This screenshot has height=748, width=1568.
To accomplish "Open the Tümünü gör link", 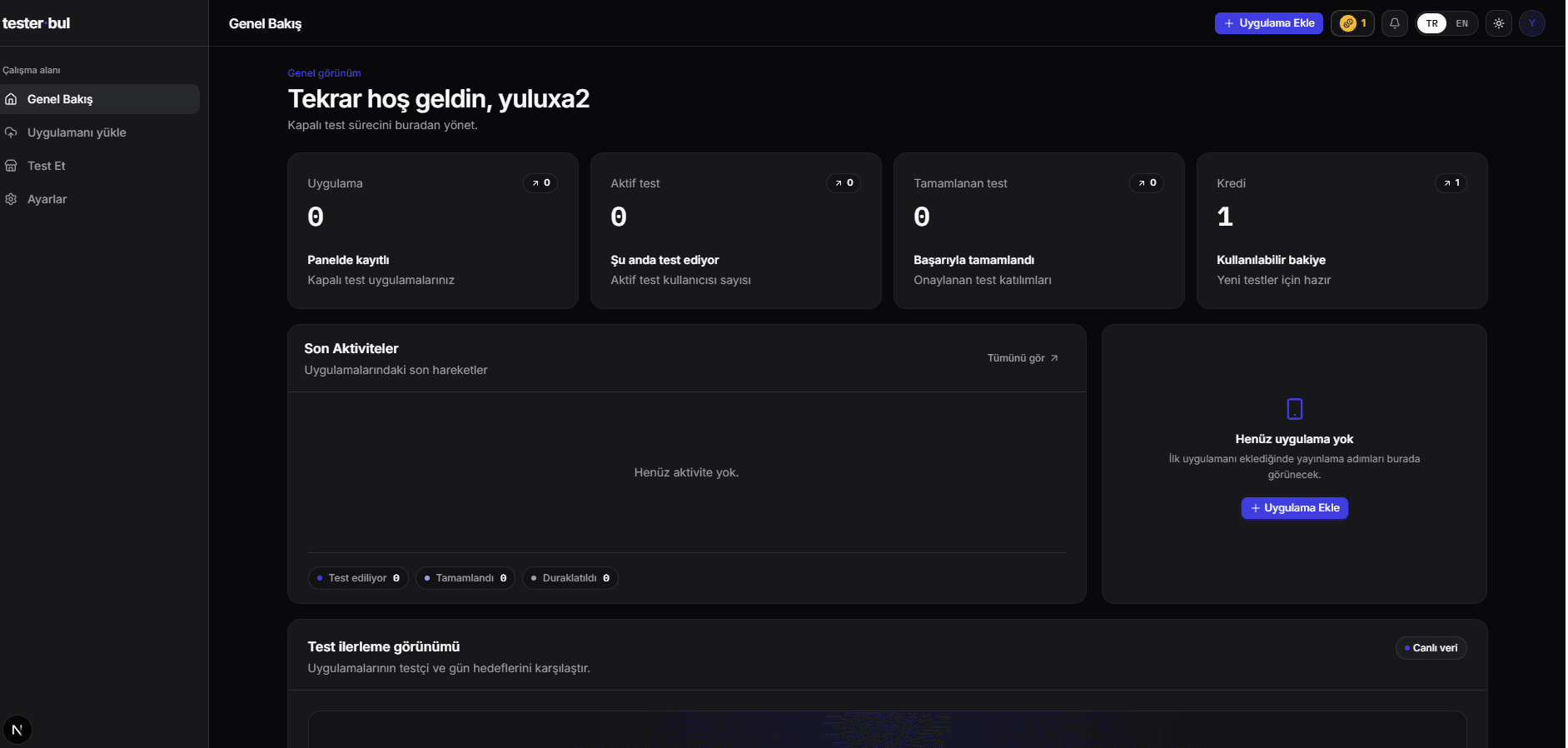I will pos(1023,358).
